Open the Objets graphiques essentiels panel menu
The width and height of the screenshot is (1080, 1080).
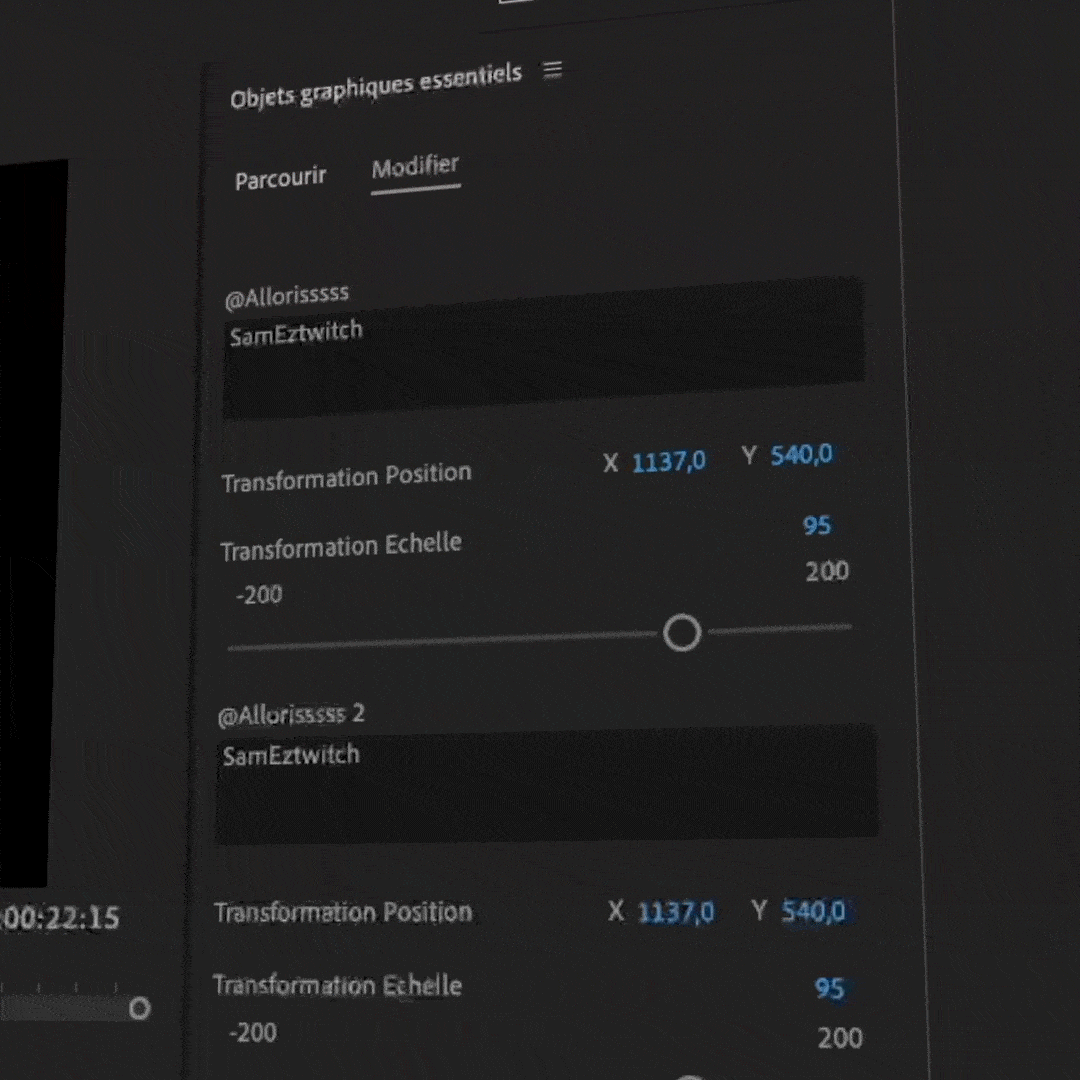(552, 70)
